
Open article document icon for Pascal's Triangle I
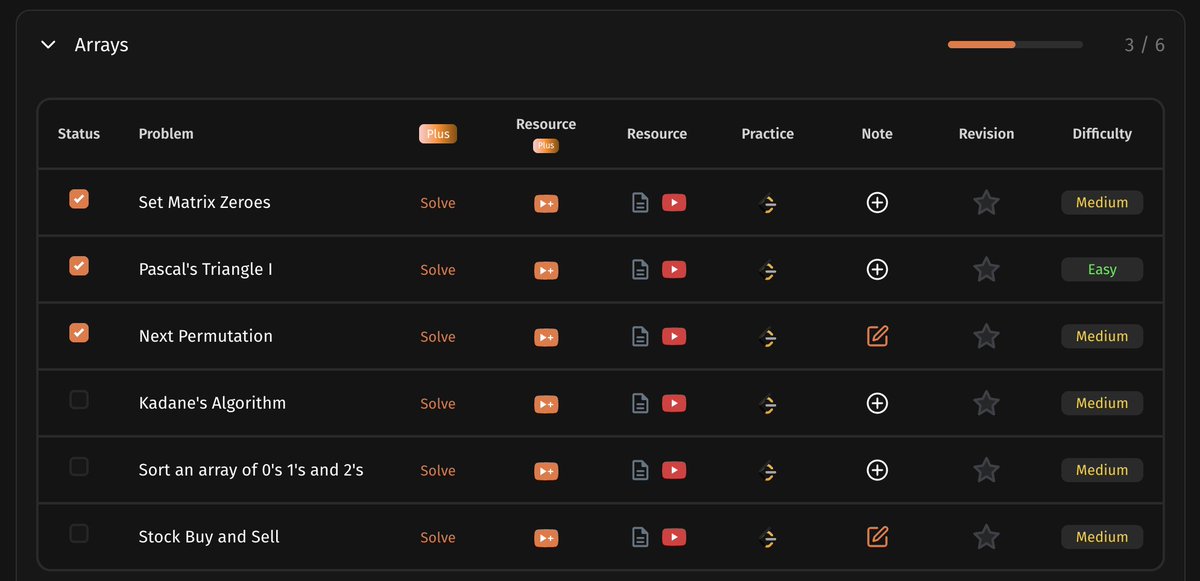coord(640,270)
